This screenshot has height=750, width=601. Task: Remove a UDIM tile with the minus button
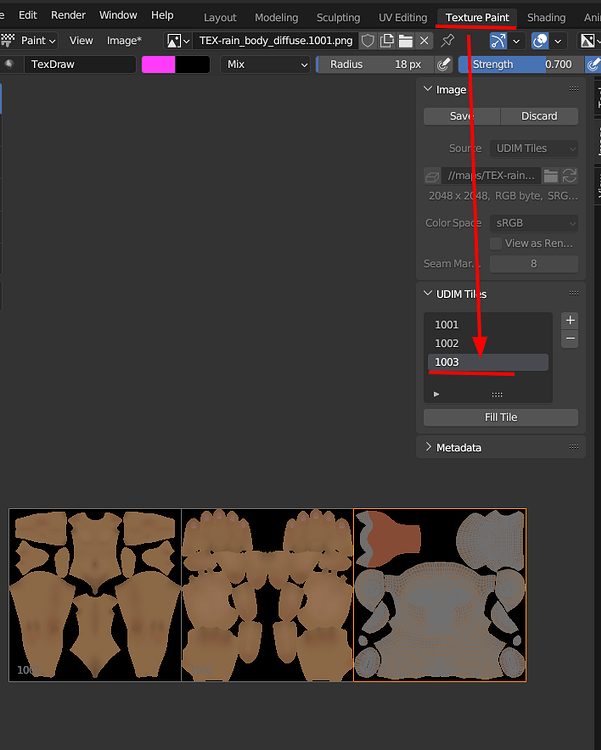click(570, 339)
